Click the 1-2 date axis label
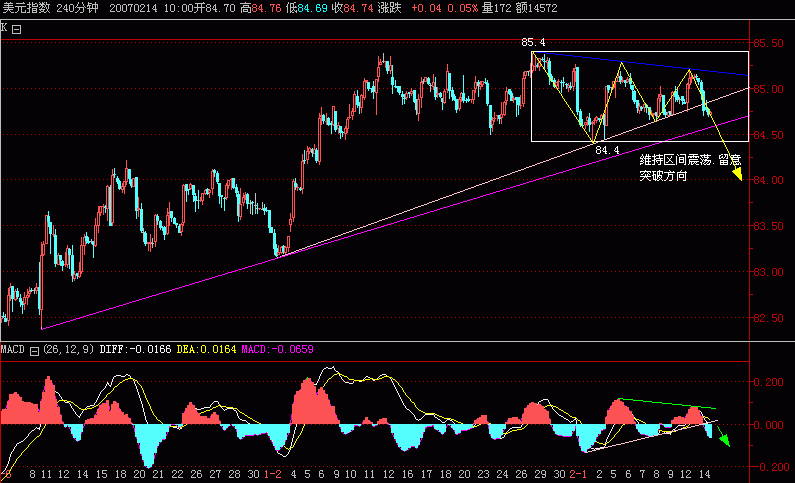Screen dimensions: 795x483 pos(273,474)
